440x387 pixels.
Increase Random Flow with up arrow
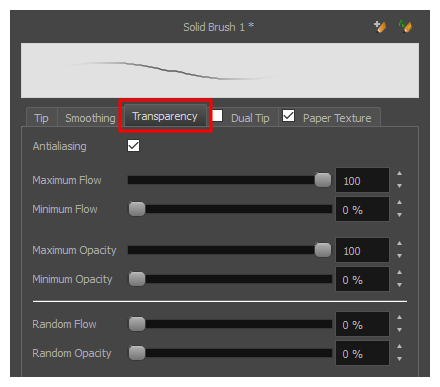coord(399,317)
